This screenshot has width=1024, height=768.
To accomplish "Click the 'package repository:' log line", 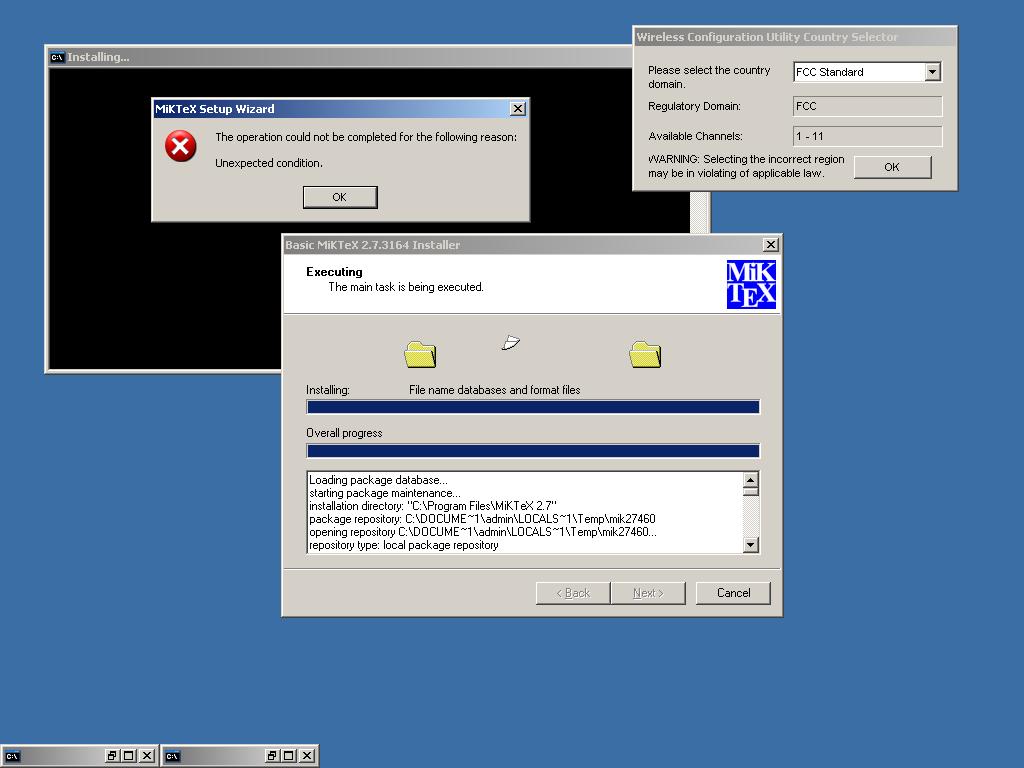I will click(482, 519).
